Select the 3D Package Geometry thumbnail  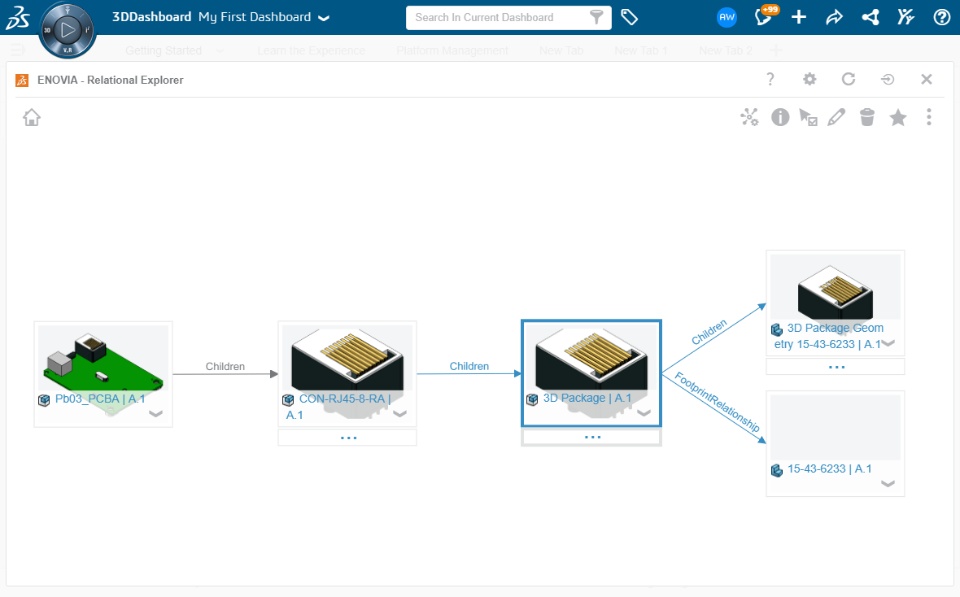[x=835, y=287]
